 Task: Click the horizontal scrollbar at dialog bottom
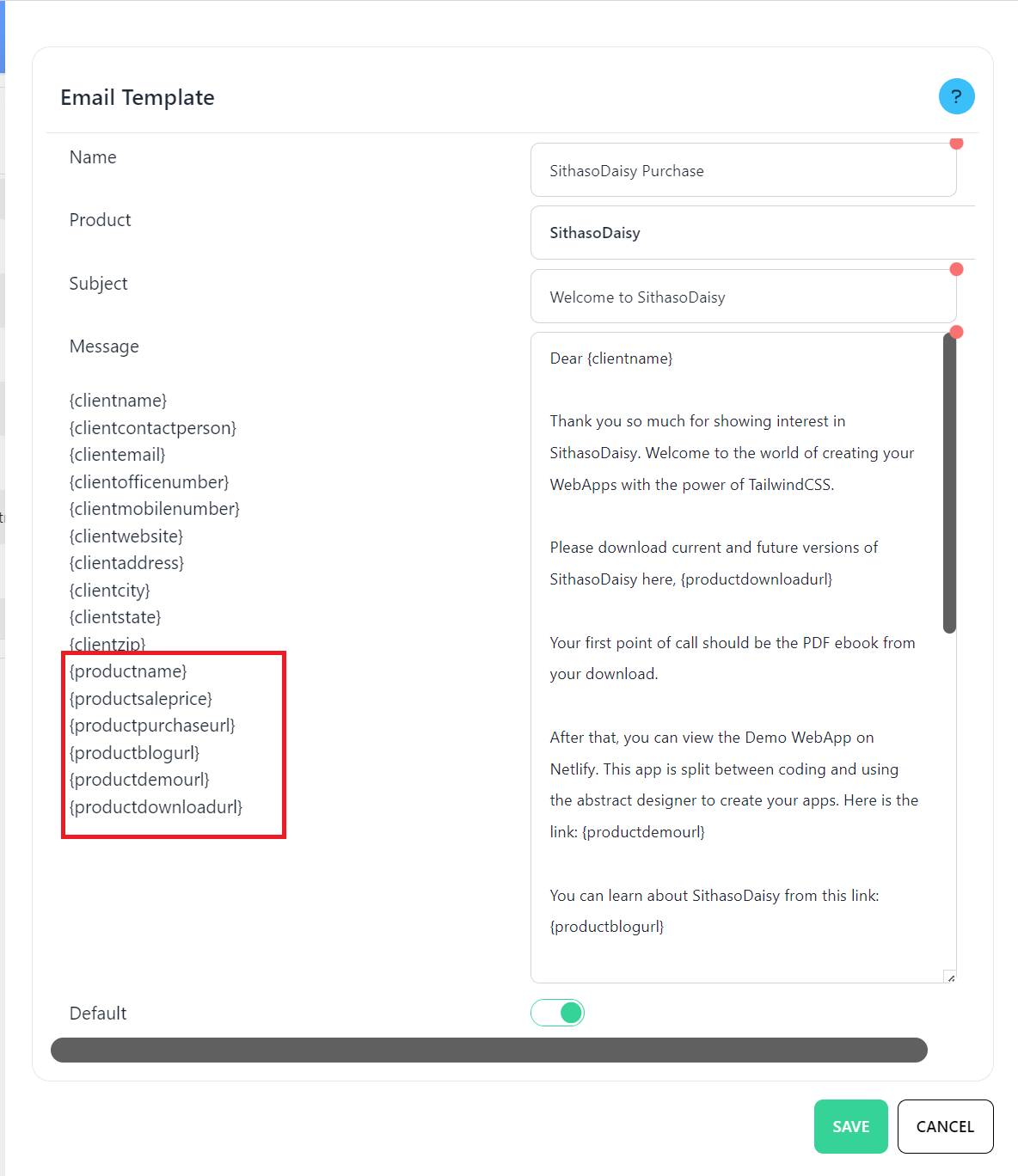[x=488, y=1050]
